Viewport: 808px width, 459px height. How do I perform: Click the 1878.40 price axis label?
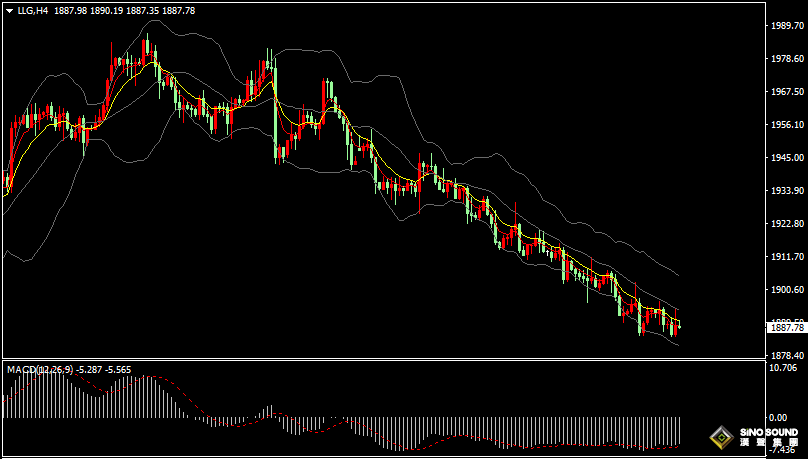coord(785,356)
